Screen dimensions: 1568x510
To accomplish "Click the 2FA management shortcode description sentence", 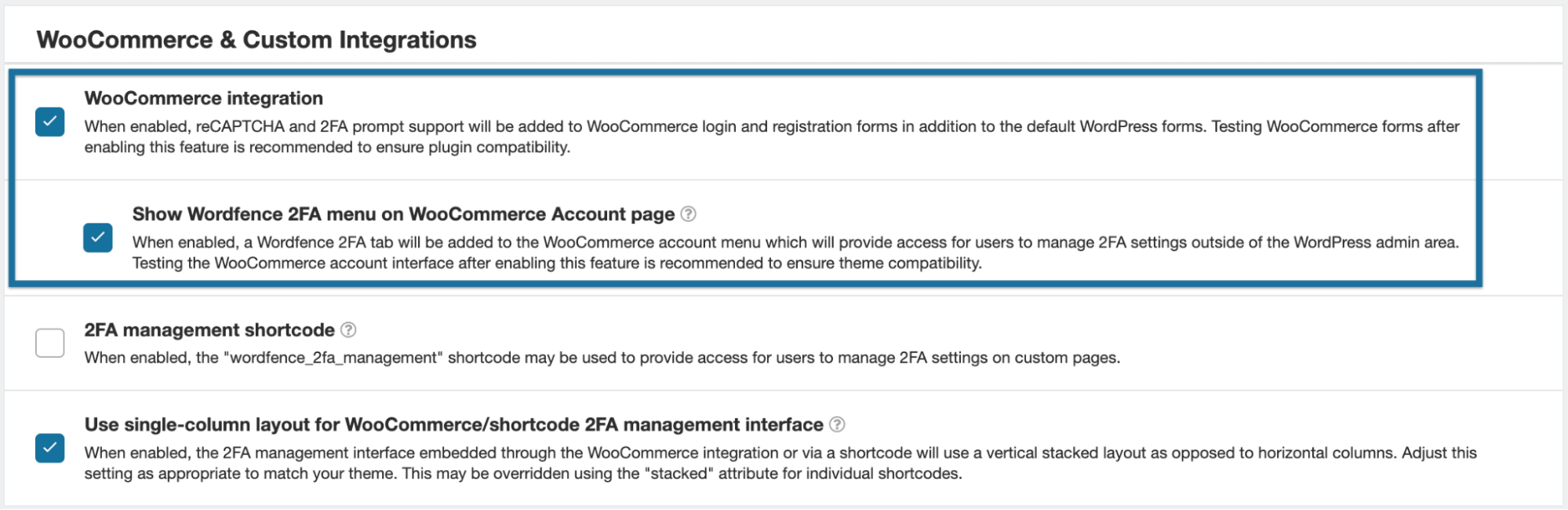I will click(602, 358).
